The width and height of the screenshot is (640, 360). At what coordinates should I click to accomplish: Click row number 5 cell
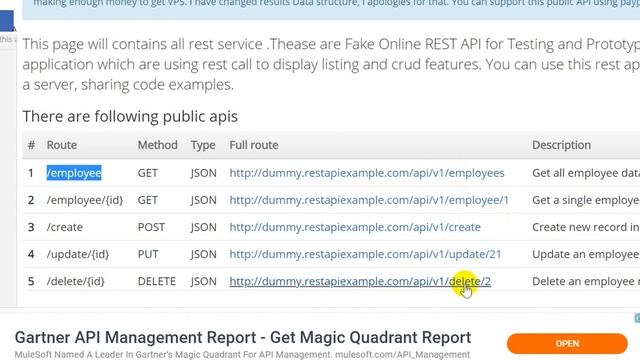31,281
